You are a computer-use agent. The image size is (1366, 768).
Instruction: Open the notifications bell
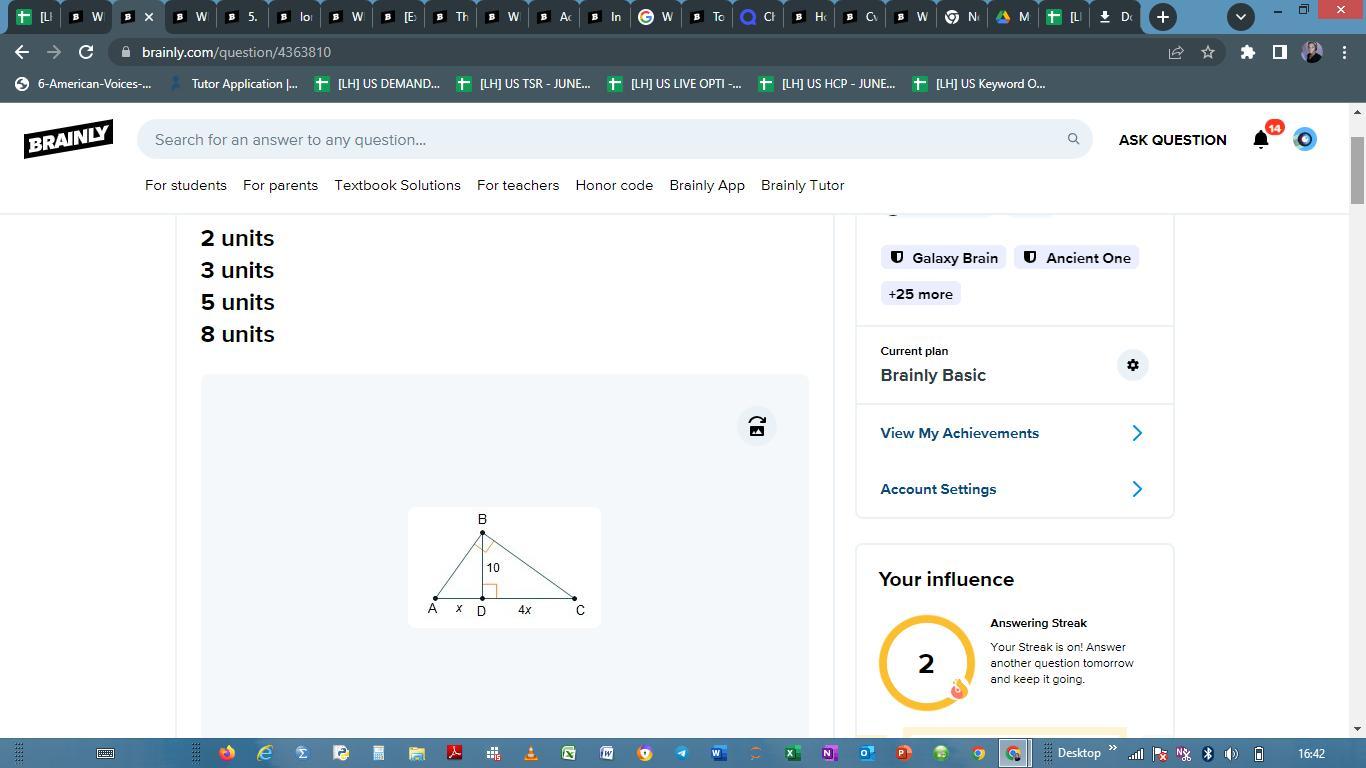tap(1261, 140)
